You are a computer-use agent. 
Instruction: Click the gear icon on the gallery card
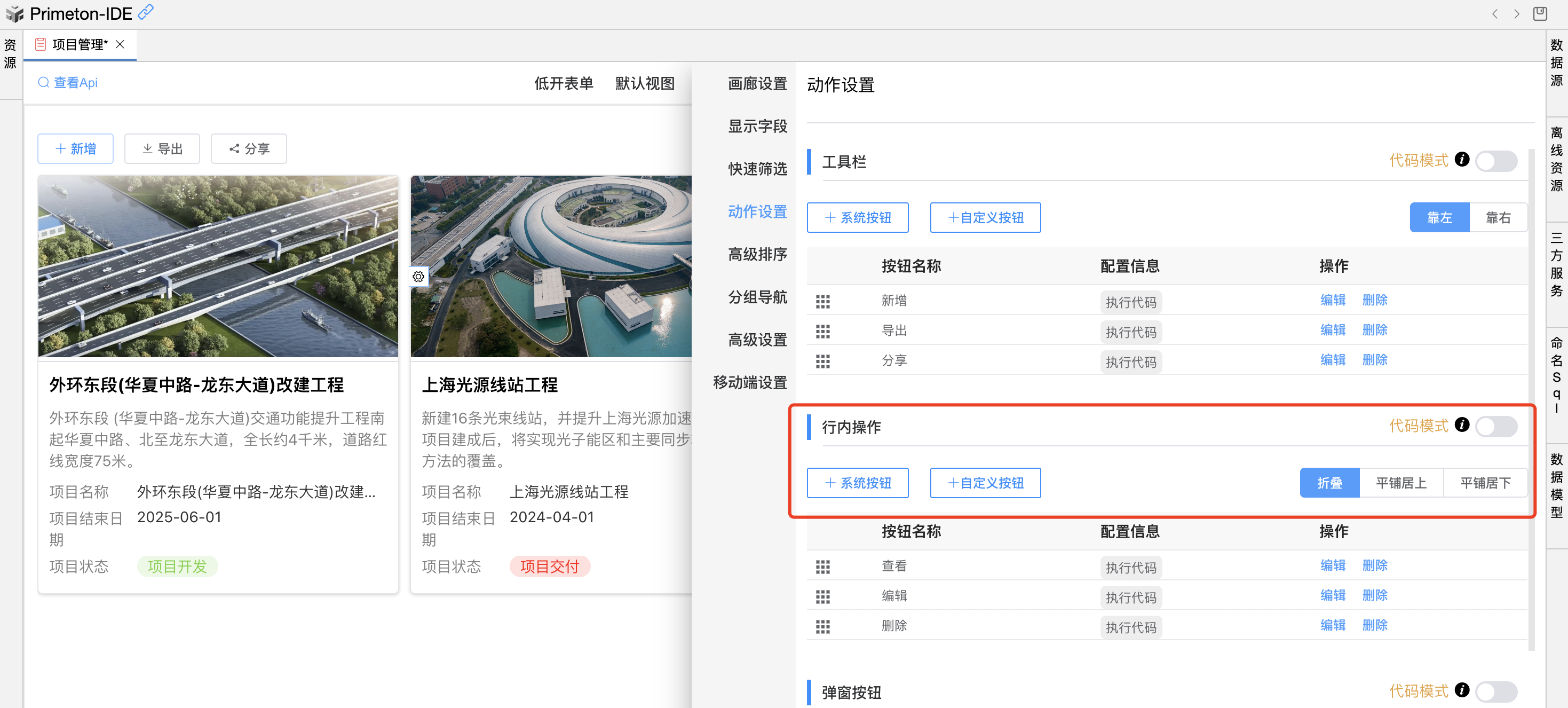click(418, 277)
